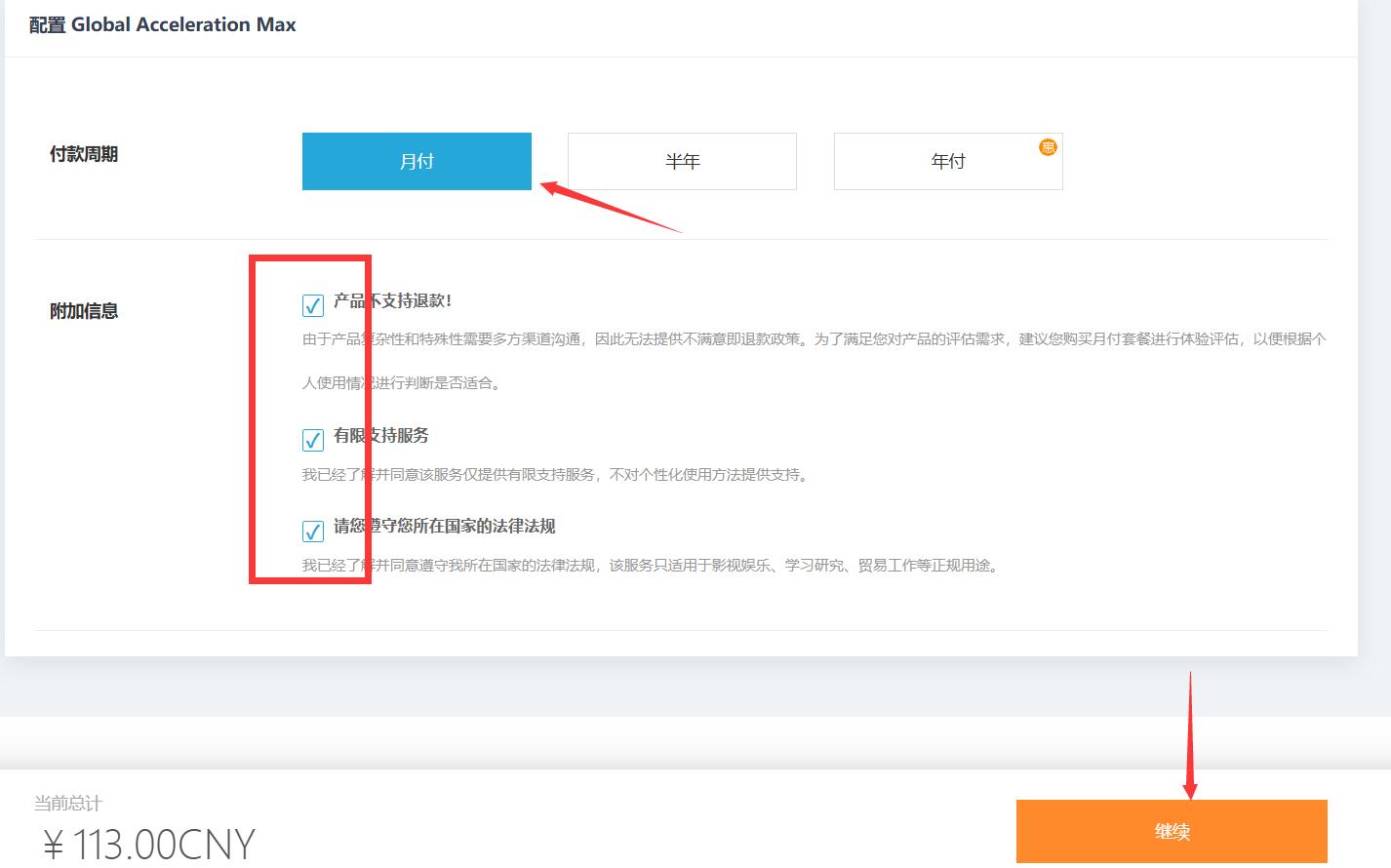Click the 当前总计 label
The height and width of the screenshot is (868, 1391).
(68, 804)
